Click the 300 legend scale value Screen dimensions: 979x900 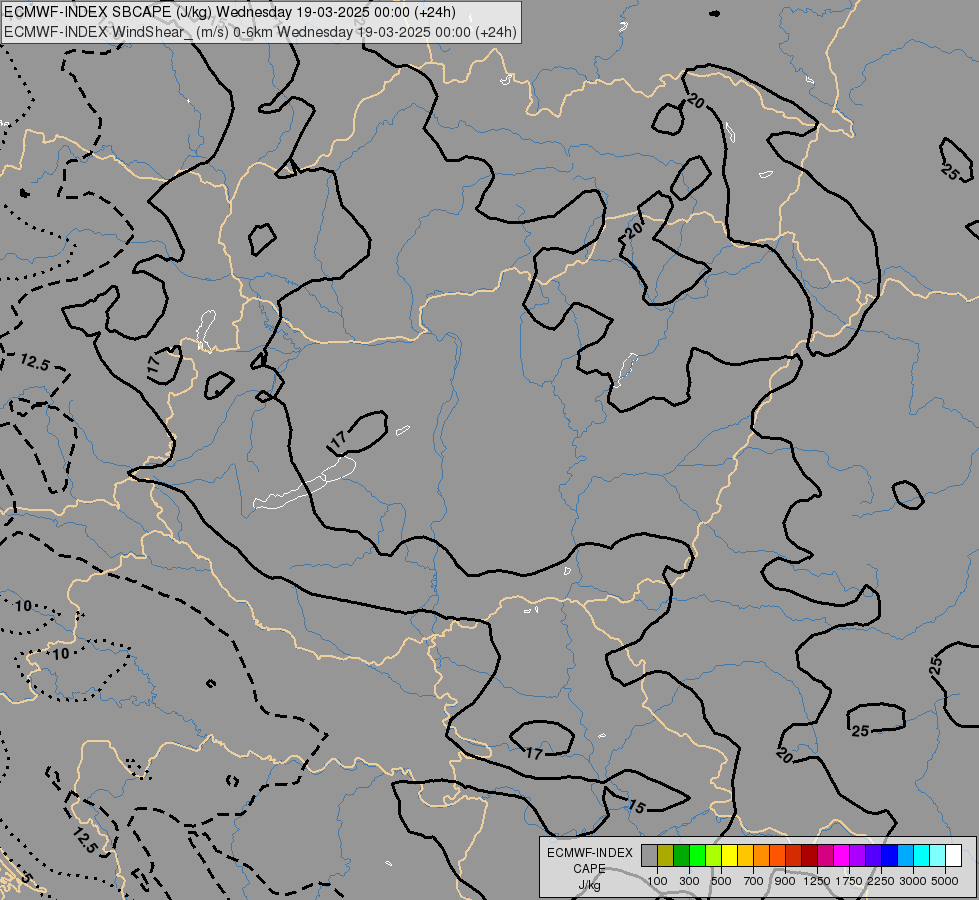[689, 881]
